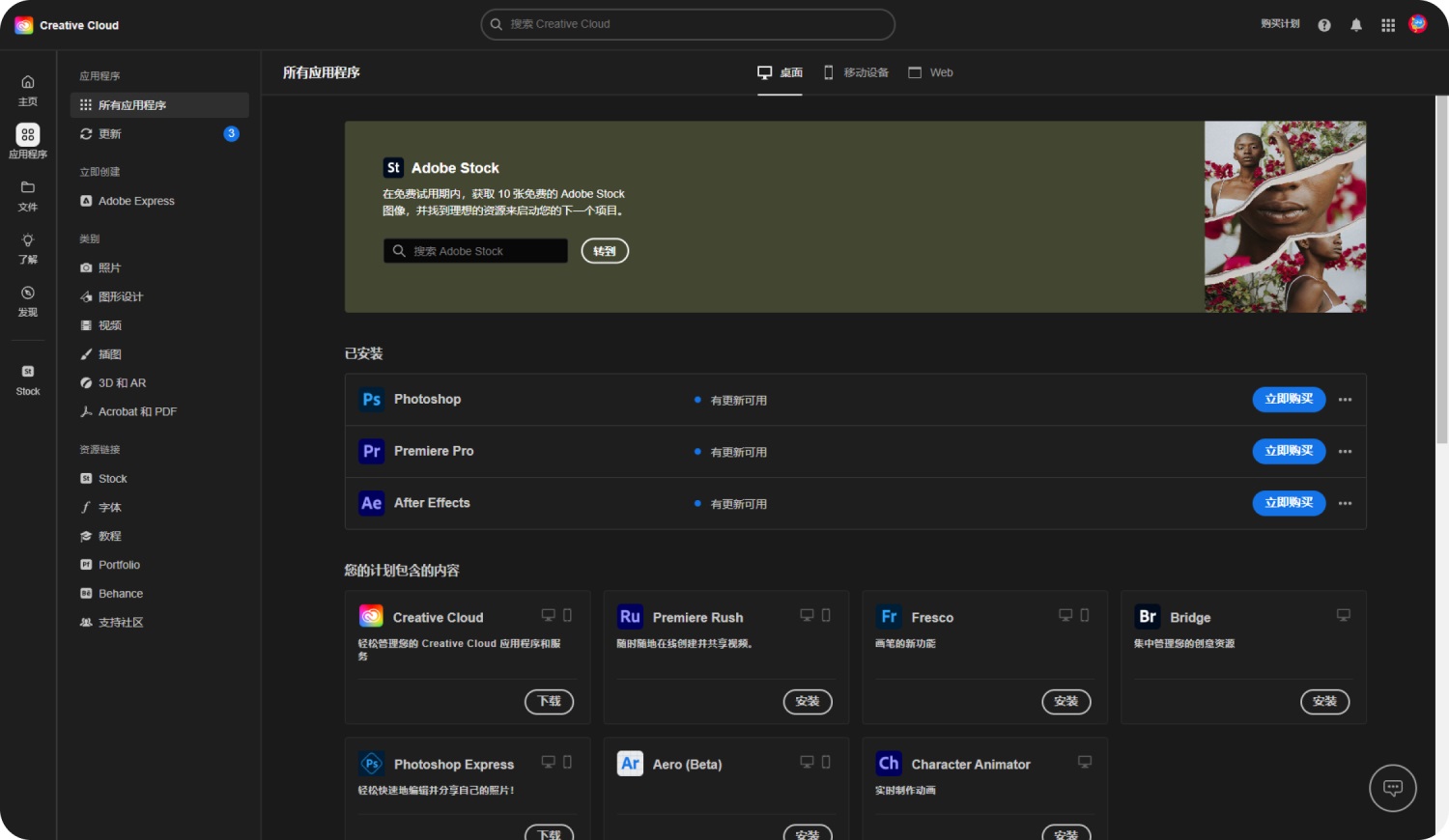
Task: Select 所有应用程序 in the sidebar
Action: [x=159, y=105]
